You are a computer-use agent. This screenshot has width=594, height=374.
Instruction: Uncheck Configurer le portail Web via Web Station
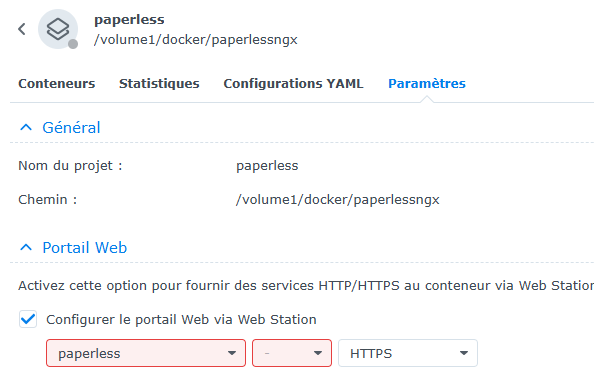[28, 319]
